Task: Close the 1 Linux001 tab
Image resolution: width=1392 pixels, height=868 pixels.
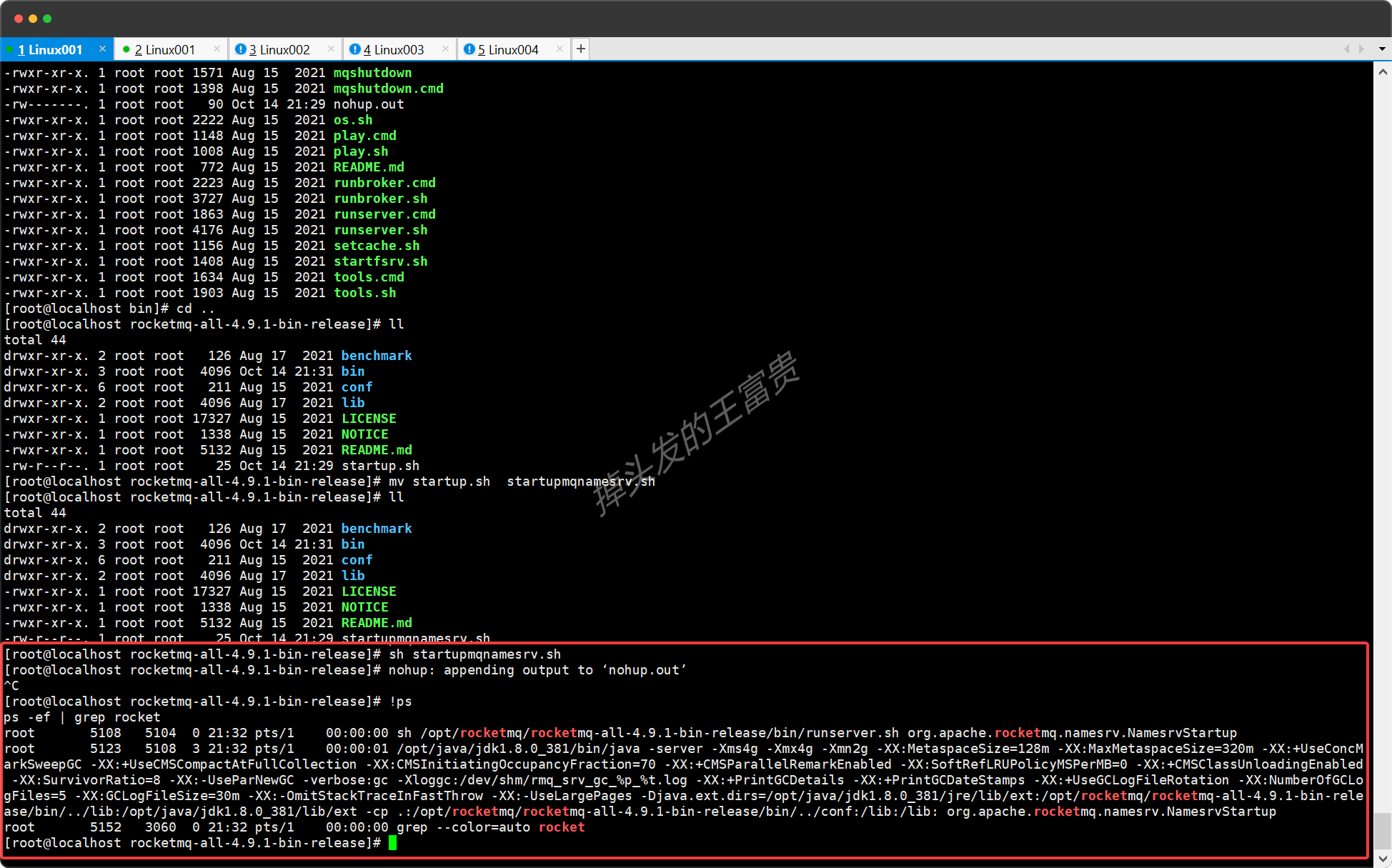Action: pyautogui.click(x=102, y=49)
